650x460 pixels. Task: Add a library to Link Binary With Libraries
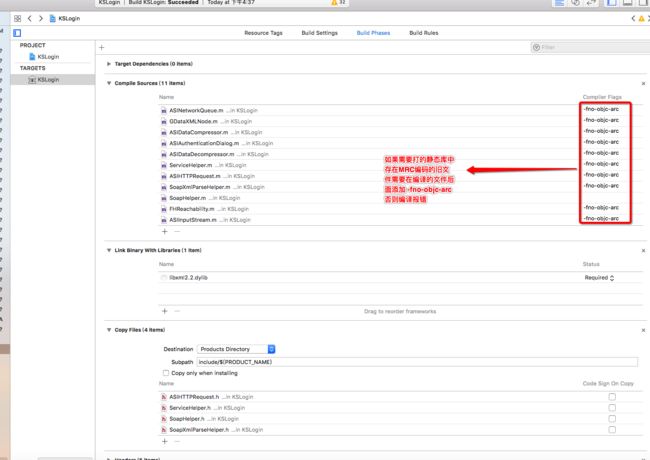coord(165,311)
